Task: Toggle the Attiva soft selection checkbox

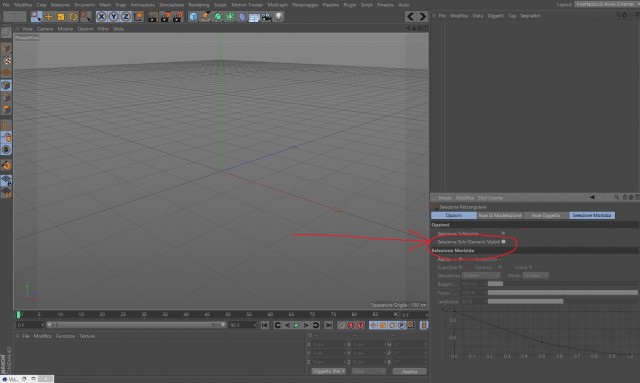Action: [460, 259]
